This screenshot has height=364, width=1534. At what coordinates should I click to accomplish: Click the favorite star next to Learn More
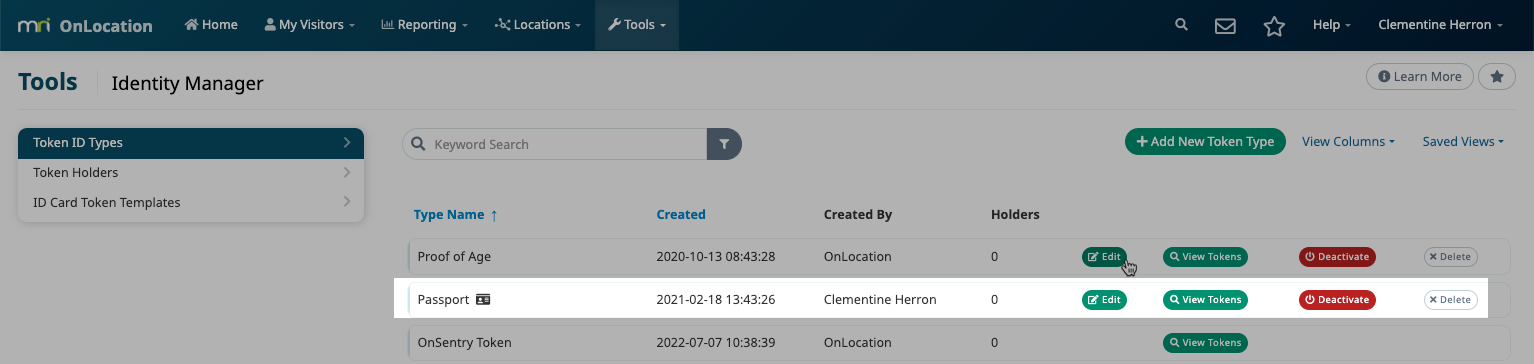coord(1496,77)
